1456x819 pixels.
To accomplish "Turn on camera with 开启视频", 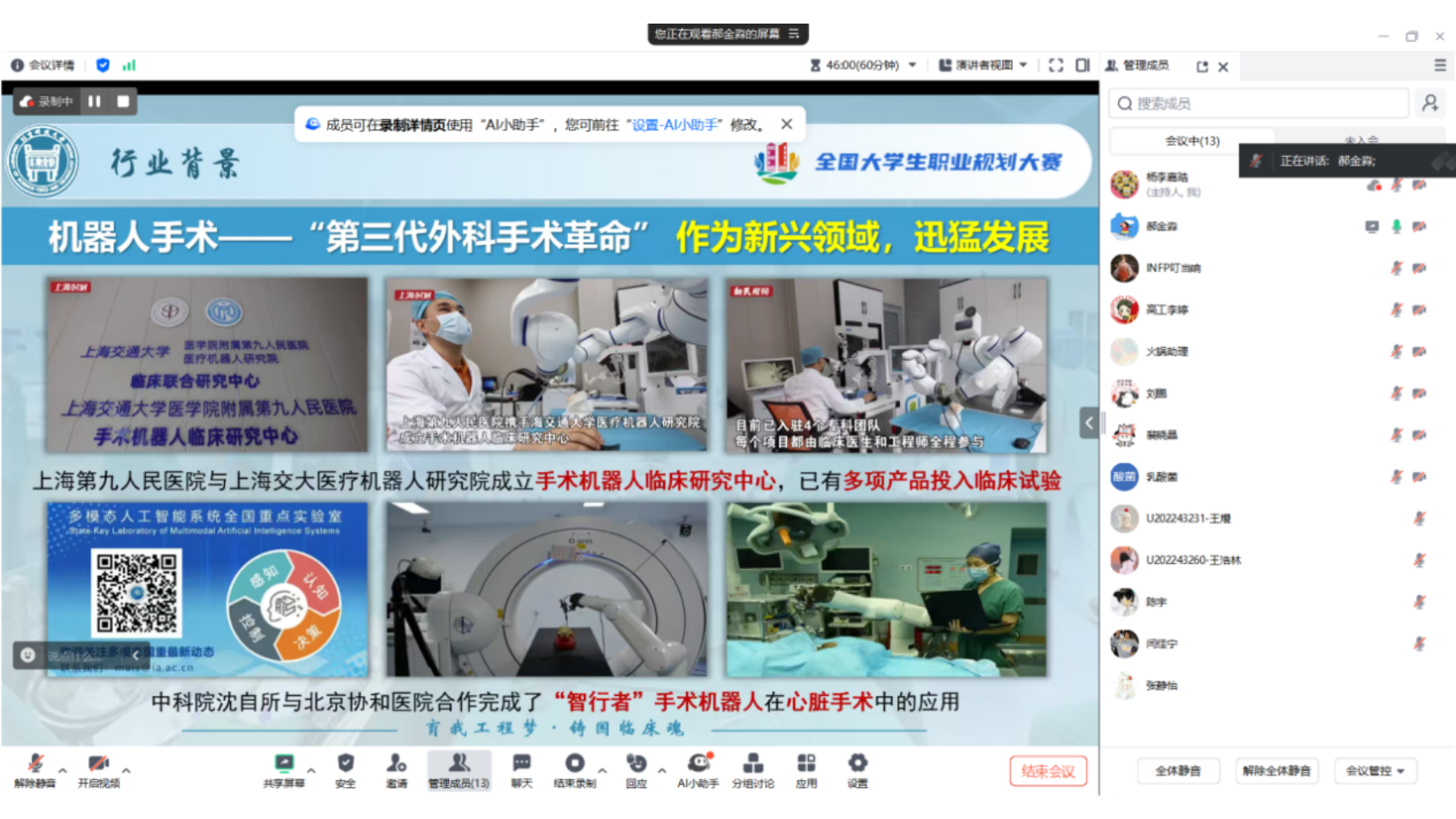I will point(99,770).
